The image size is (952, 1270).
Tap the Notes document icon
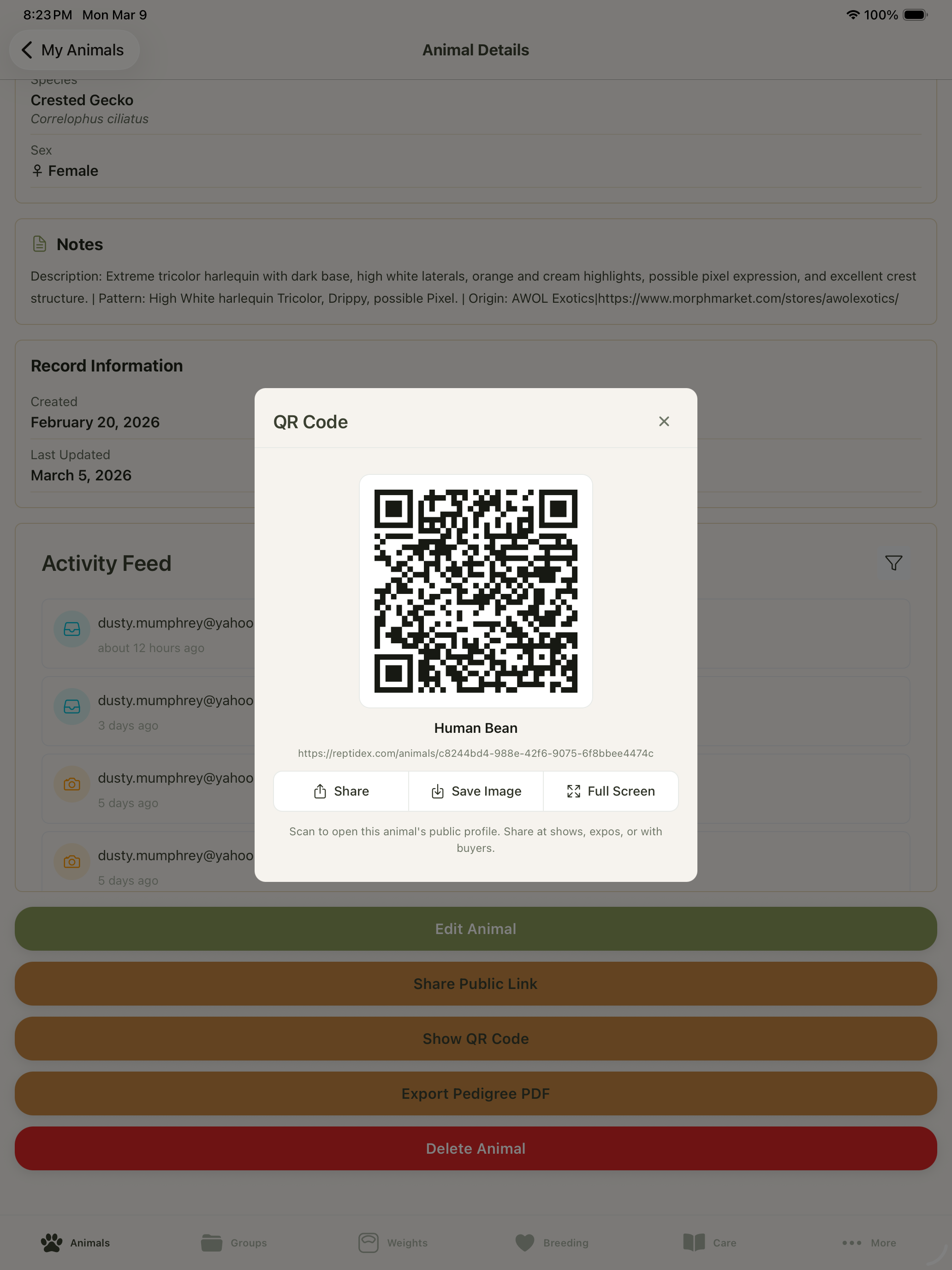pyautogui.click(x=39, y=244)
